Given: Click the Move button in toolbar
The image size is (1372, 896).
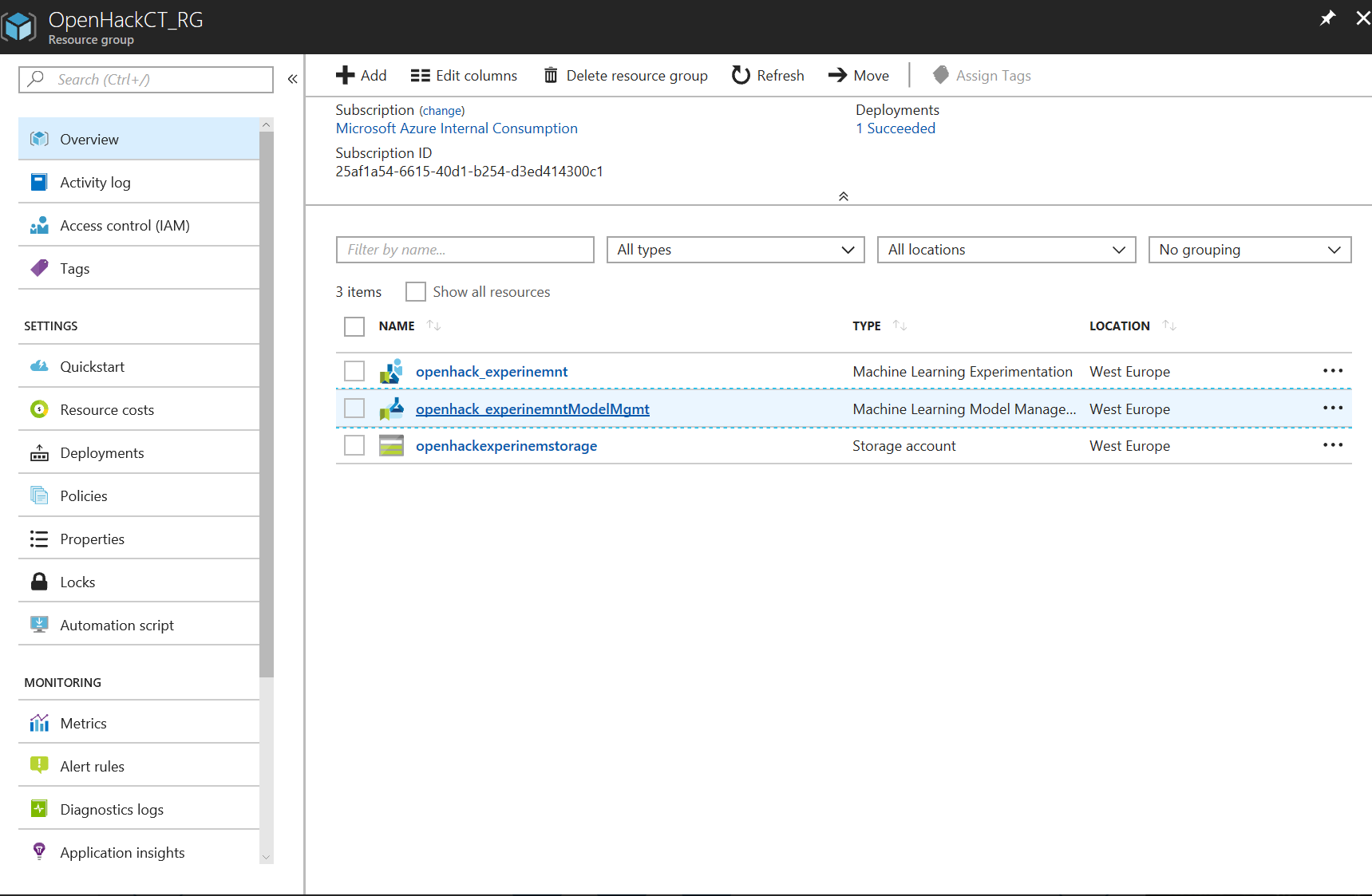Looking at the screenshot, I should pos(859,75).
